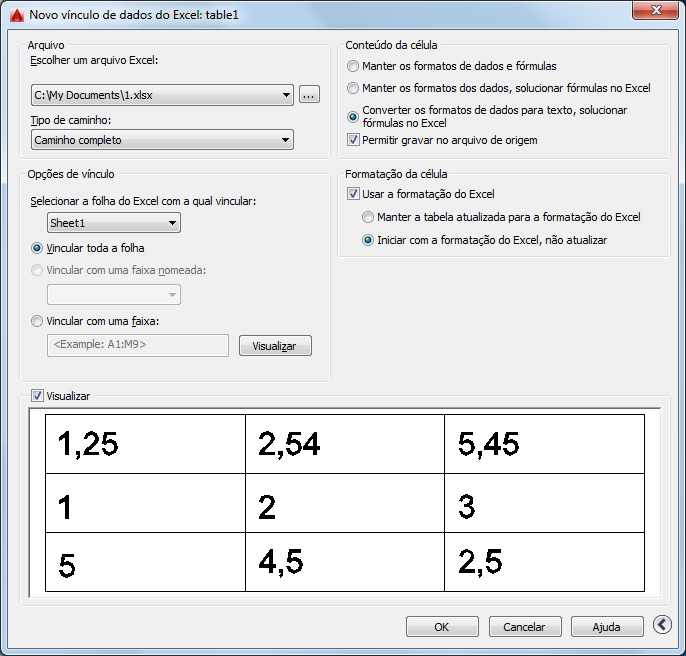
Task: Click the Tipo de caminho label
Action: tap(71, 120)
